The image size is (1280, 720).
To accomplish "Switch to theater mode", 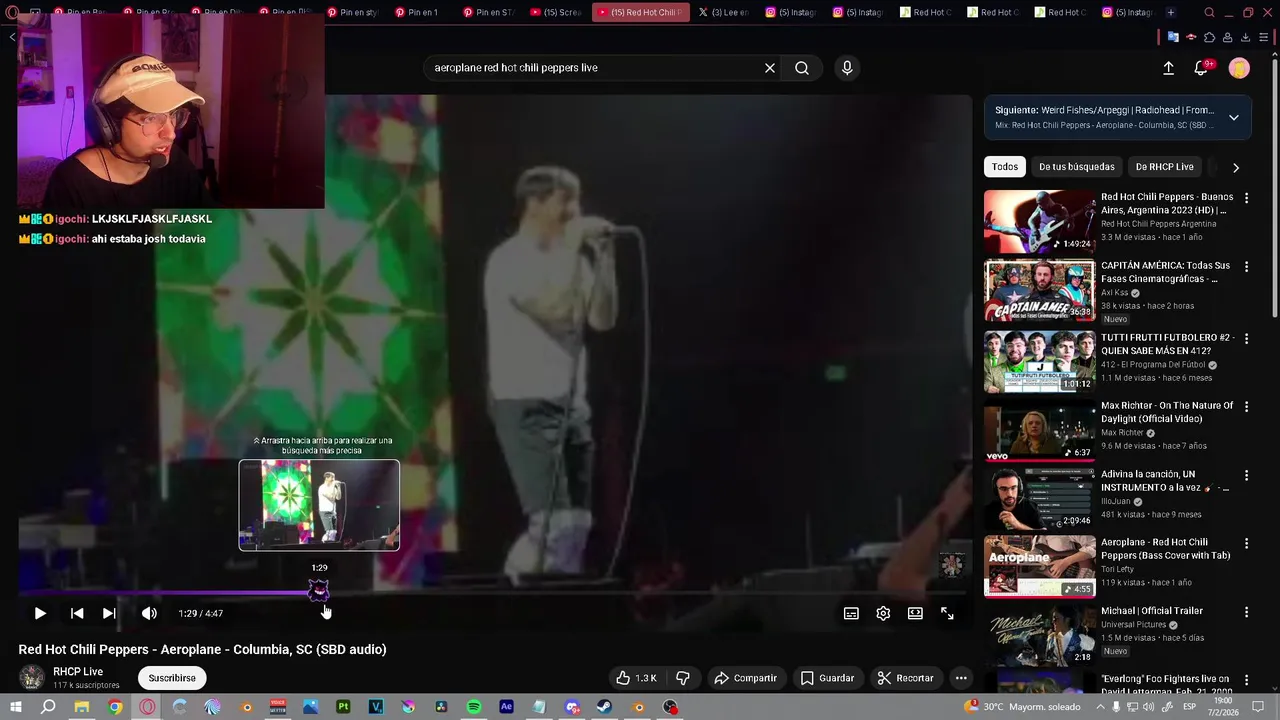I will tap(915, 613).
